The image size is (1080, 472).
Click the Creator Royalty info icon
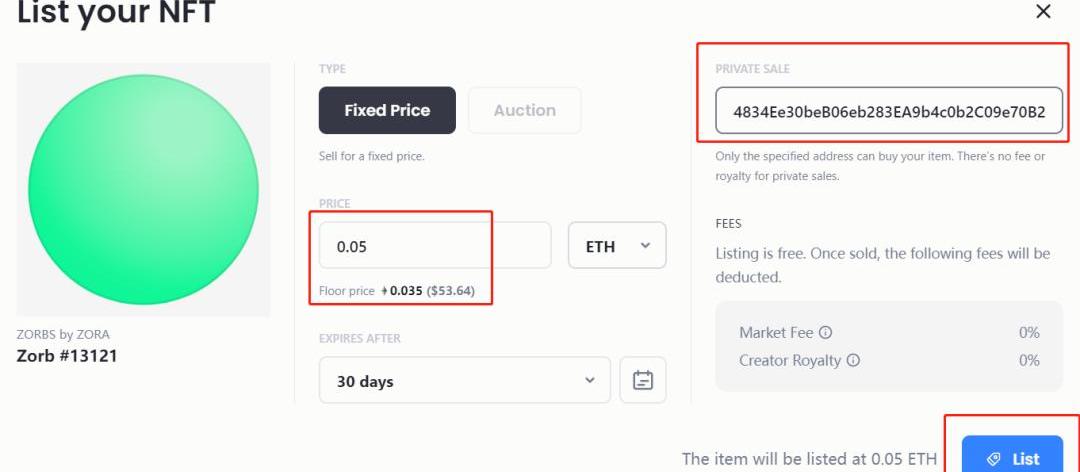854,360
